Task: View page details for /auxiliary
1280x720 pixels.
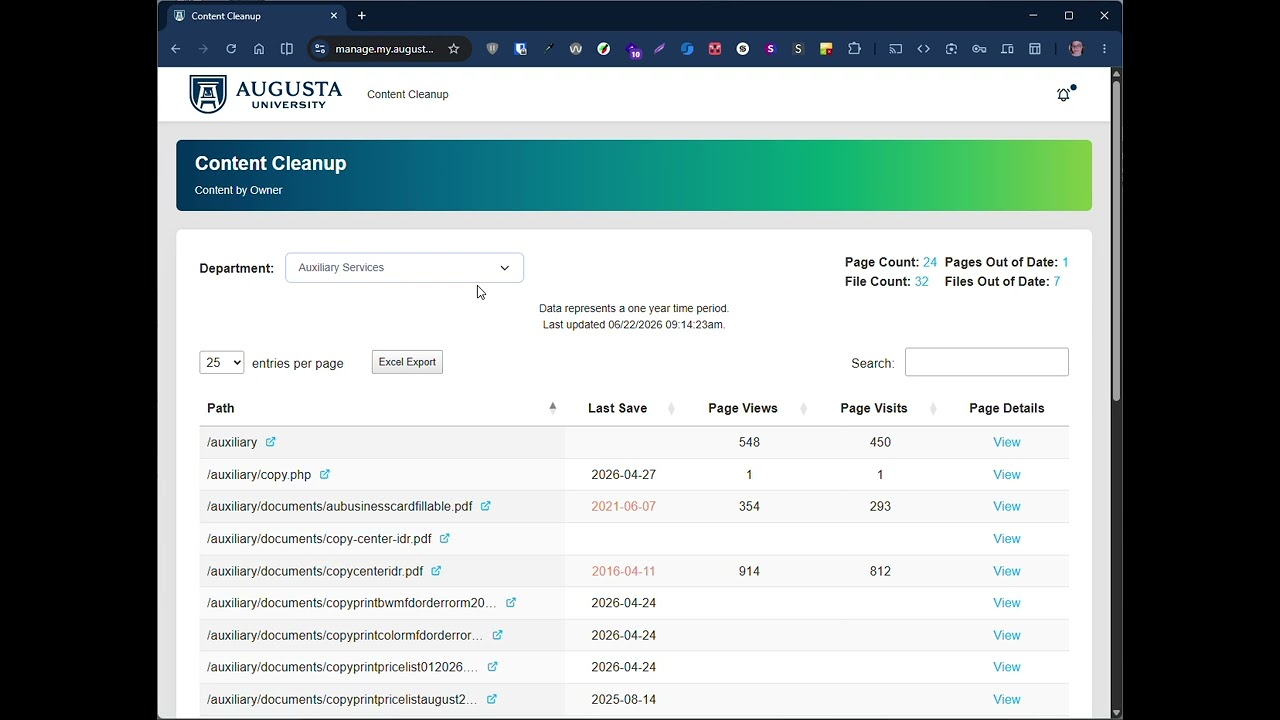Action: click(x=1007, y=442)
